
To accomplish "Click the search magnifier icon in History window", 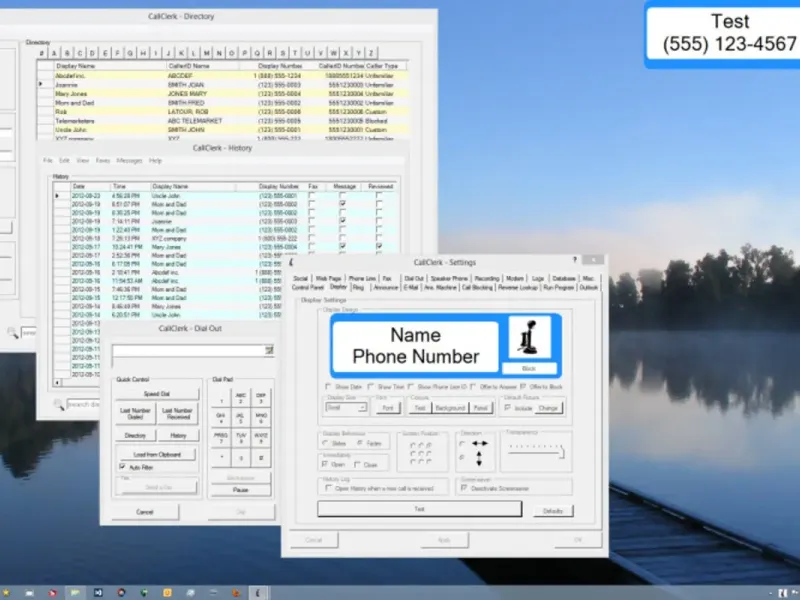I will pyautogui.click(x=59, y=404).
